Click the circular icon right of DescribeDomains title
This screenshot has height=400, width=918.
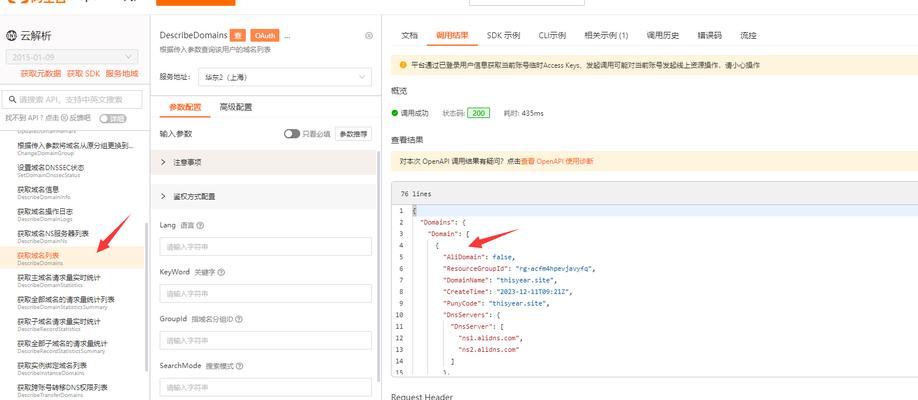(369, 36)
